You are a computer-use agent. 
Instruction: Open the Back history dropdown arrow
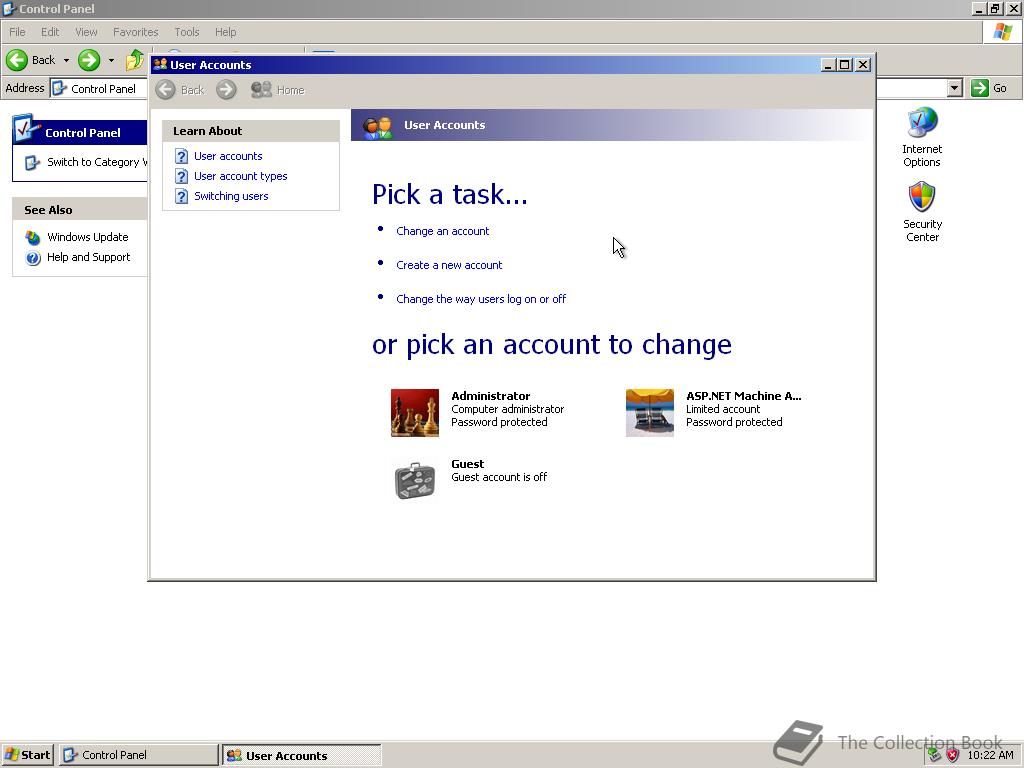(x=66, y=60)
